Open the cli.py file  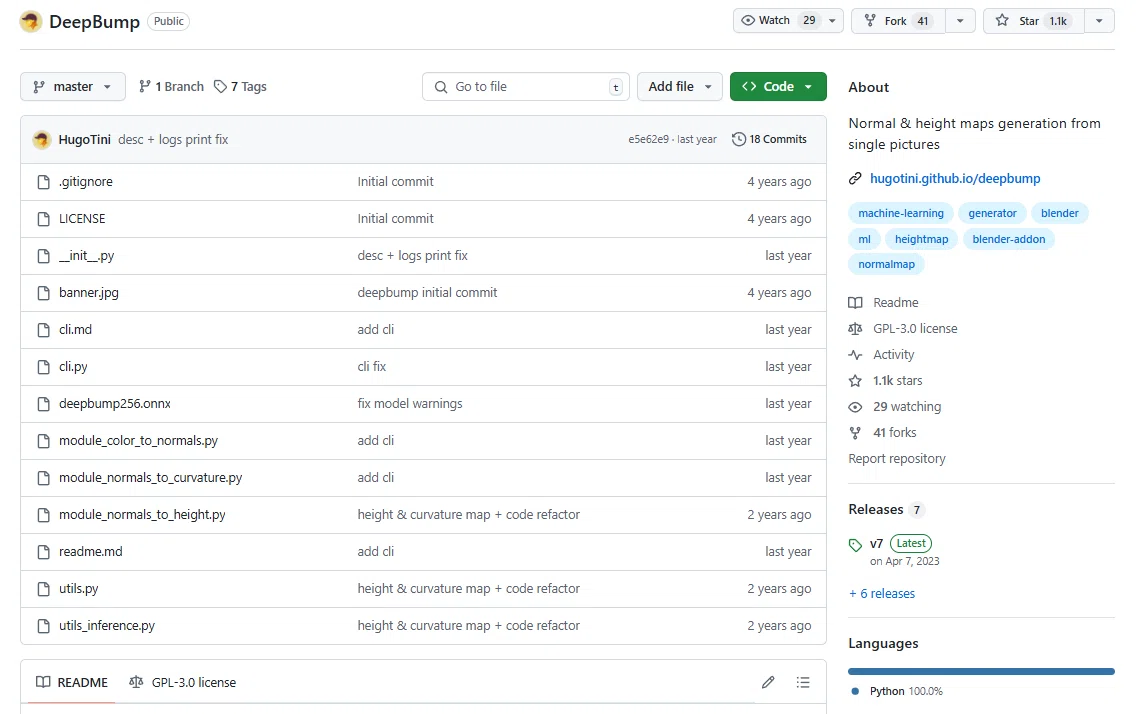pyautogui.click(x=73, y=366)
